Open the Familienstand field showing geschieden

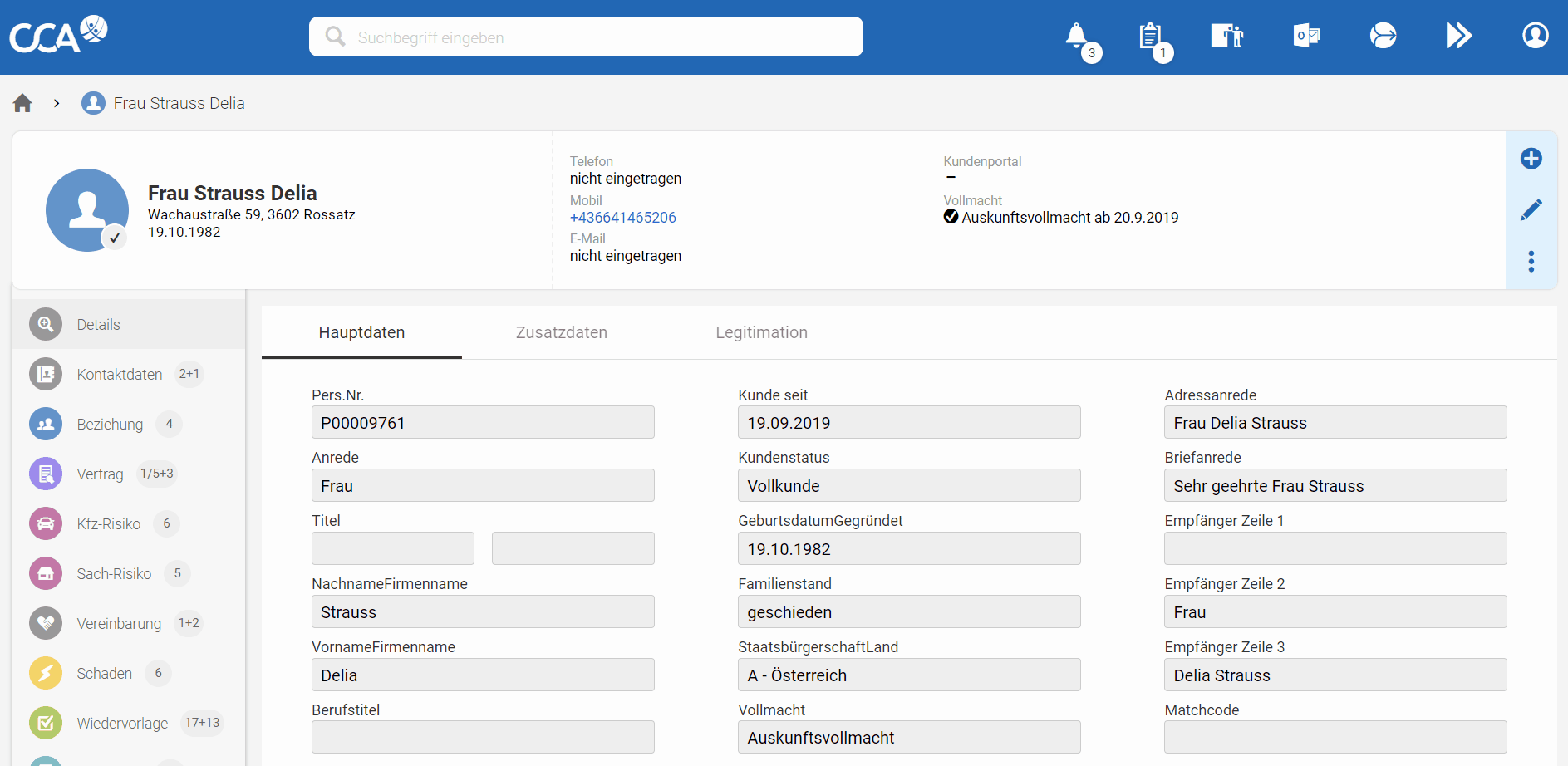pos(909,611)
